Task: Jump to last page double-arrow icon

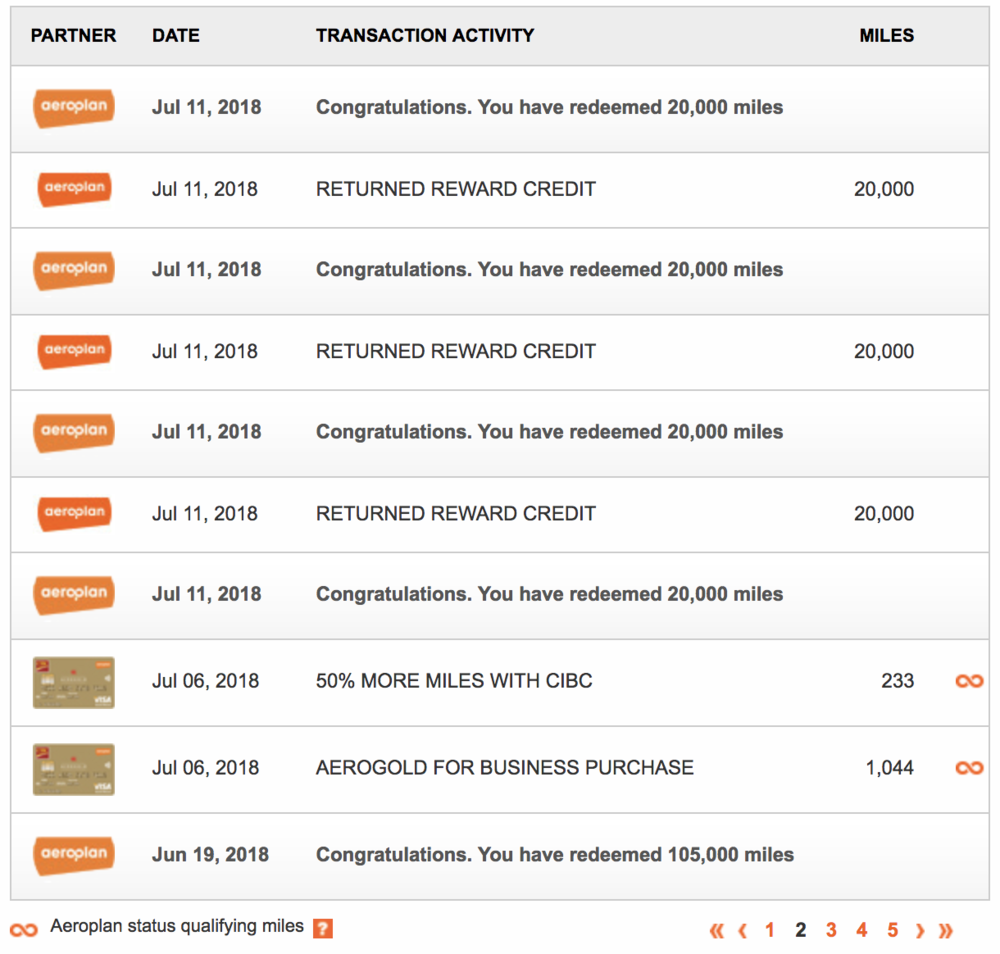Action: pyautogui.click(x=946, y=931)
